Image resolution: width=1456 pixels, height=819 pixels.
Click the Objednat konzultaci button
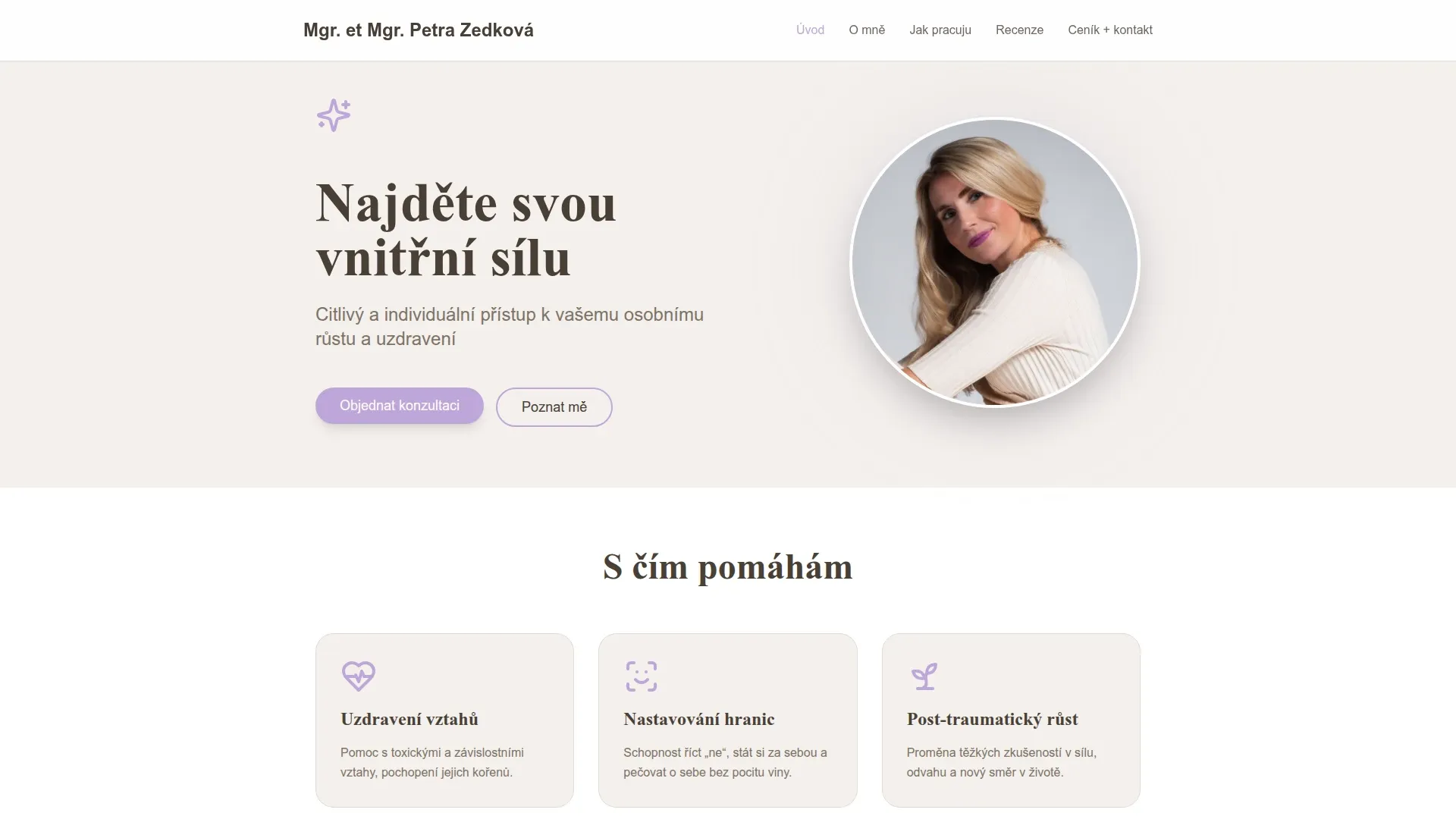tap(400, 406)
